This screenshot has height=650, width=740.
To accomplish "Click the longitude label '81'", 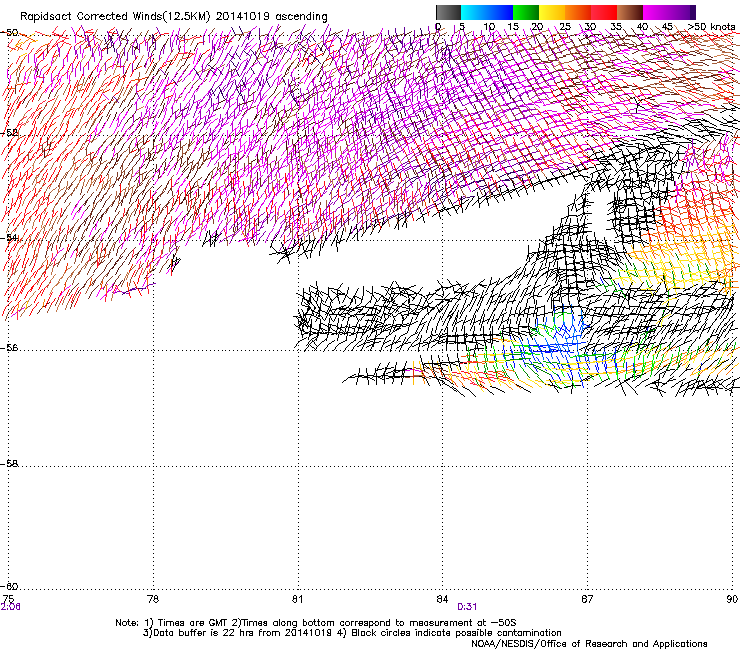I will (297, 599).
